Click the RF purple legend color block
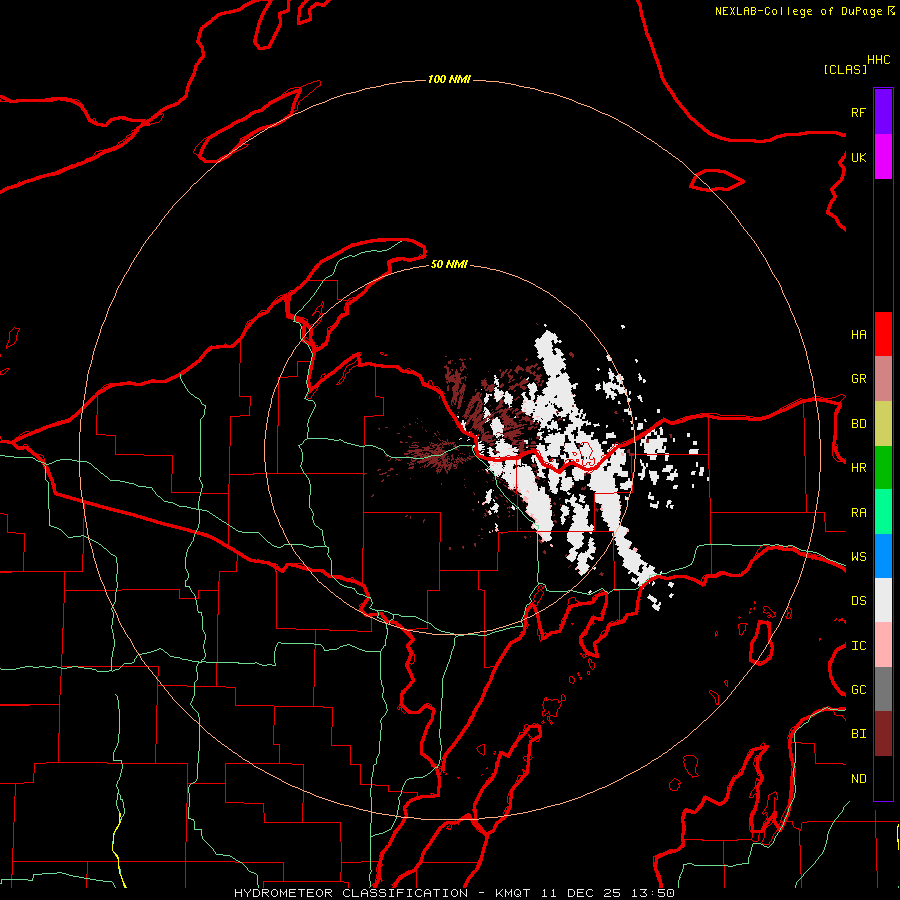The width and height of the screenshot is (900, 900). click(x=883, y=112)
